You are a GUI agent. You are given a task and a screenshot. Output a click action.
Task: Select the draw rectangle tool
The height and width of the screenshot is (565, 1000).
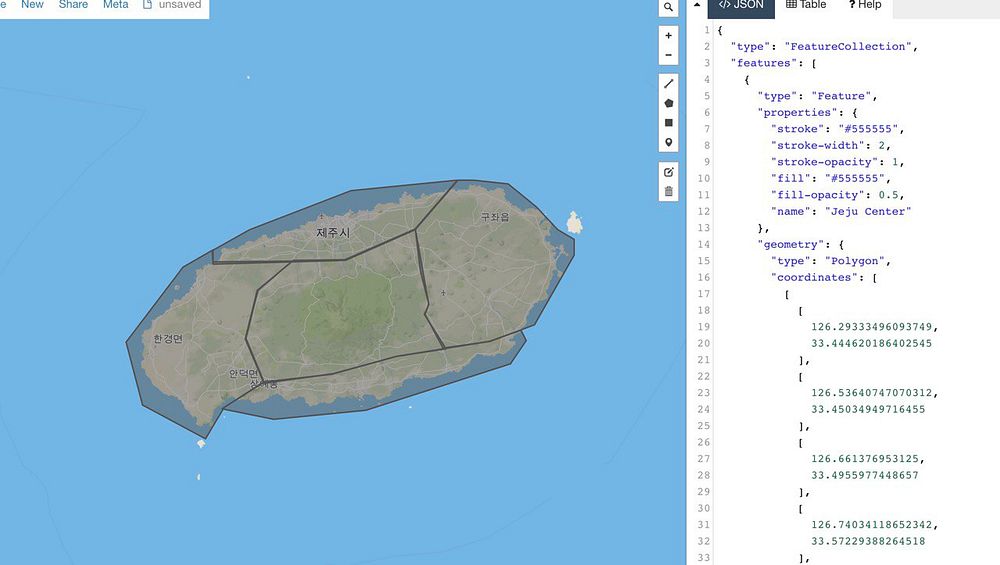(x=668, y=122)
